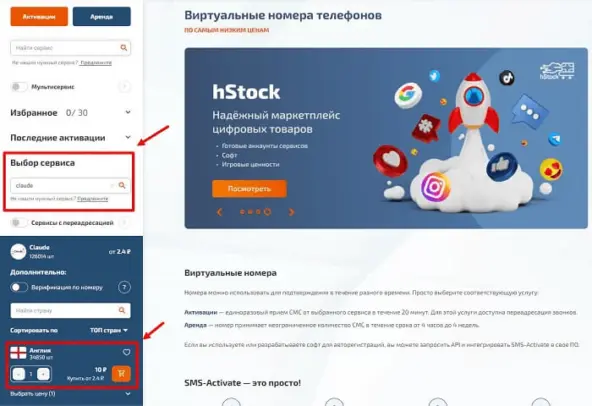Expand Последние активации section chevron
The height and width of the screenshot is (406, 592).
[x=128, y=137]
